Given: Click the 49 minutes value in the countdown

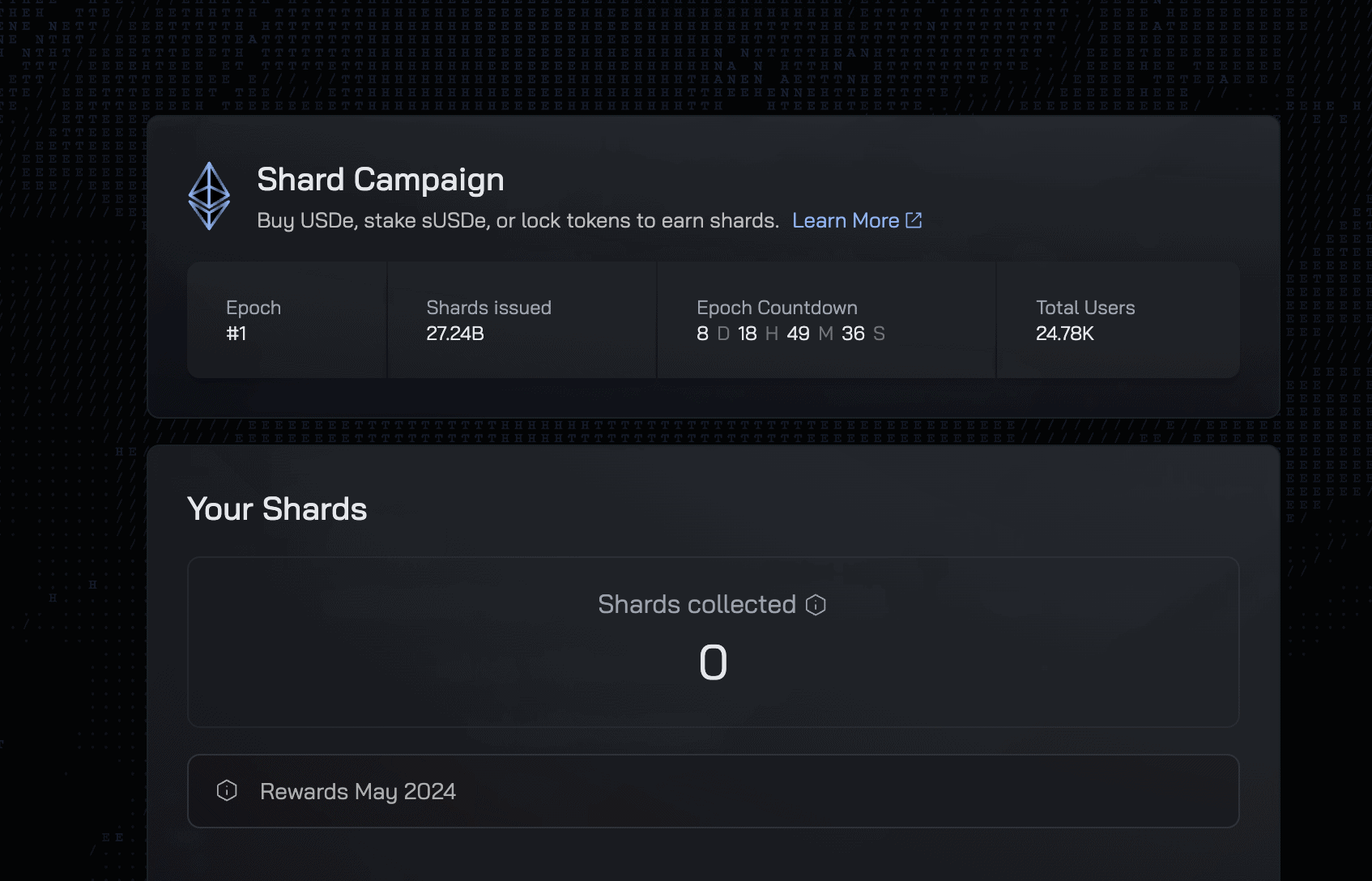Looking at the screenshot, I should pos(798,334).
